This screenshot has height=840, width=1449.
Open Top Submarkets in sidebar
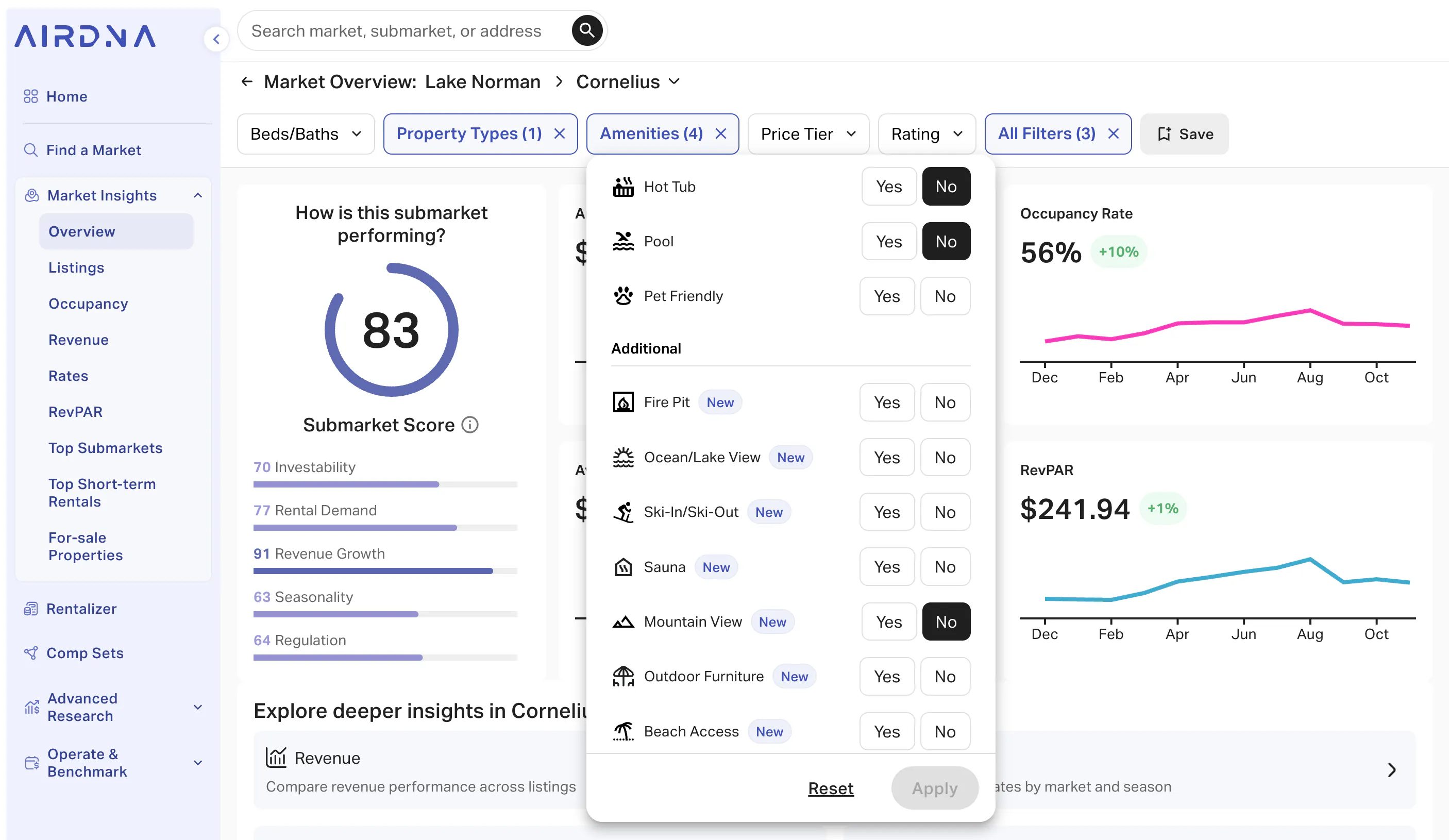(x=105, y=448)
